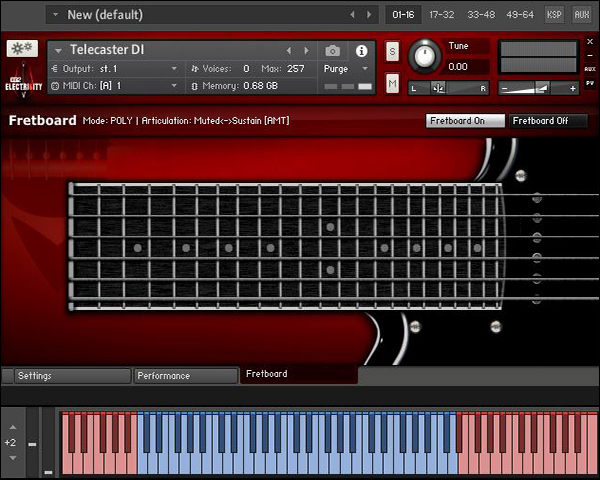Click the KSP script button

pos(554,15)
